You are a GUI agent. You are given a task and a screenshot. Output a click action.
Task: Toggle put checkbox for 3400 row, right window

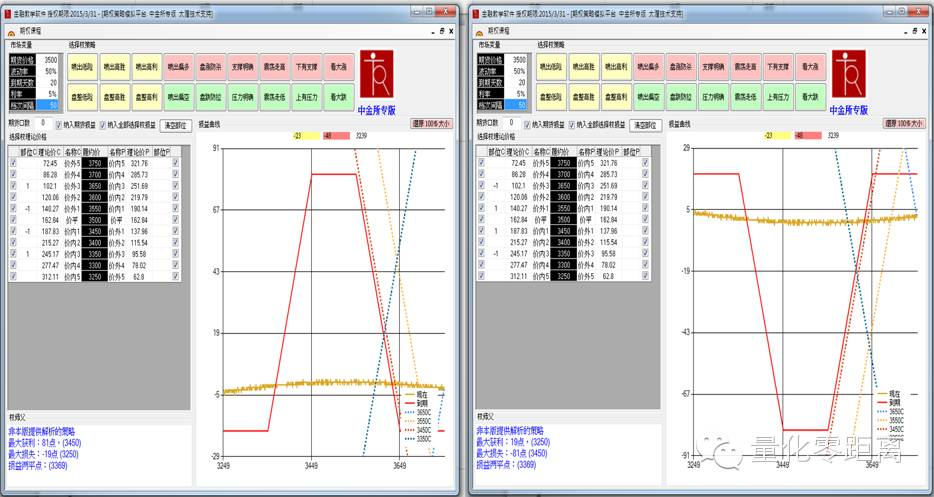(x=645, y=243)
